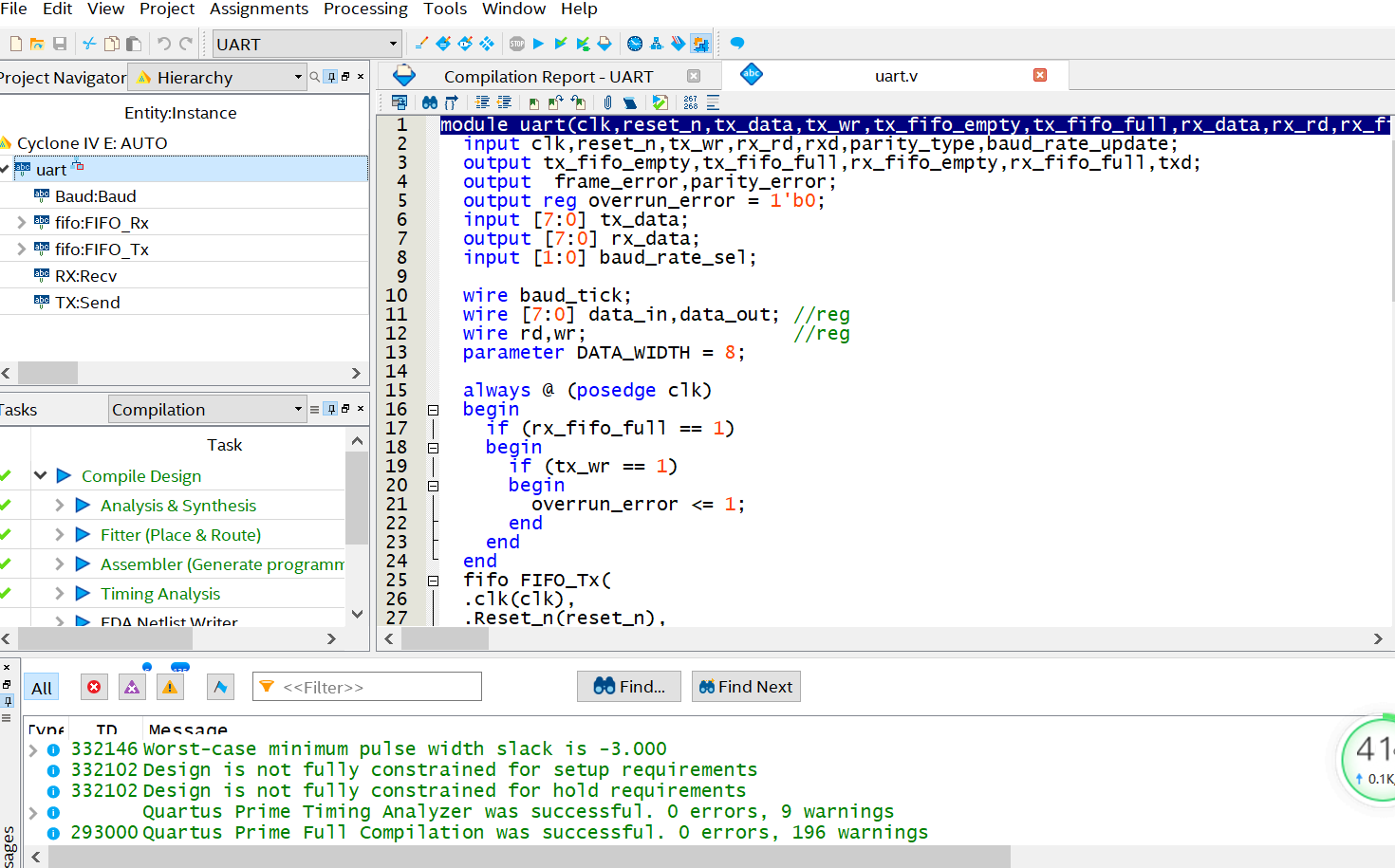Expand the message 332146 pulse width slack

coord(34,749)
